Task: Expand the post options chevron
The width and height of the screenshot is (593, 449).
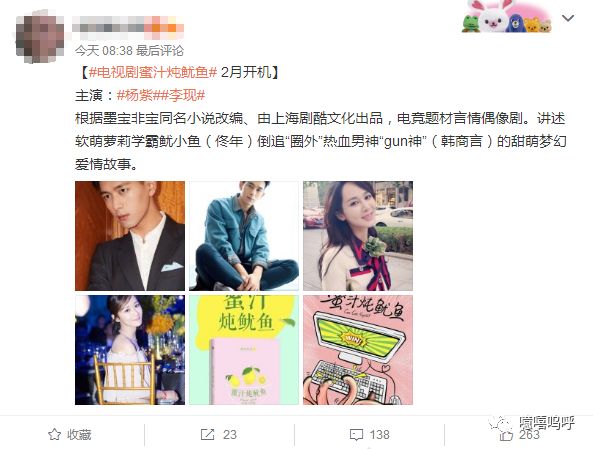Action: coord(568,18)
